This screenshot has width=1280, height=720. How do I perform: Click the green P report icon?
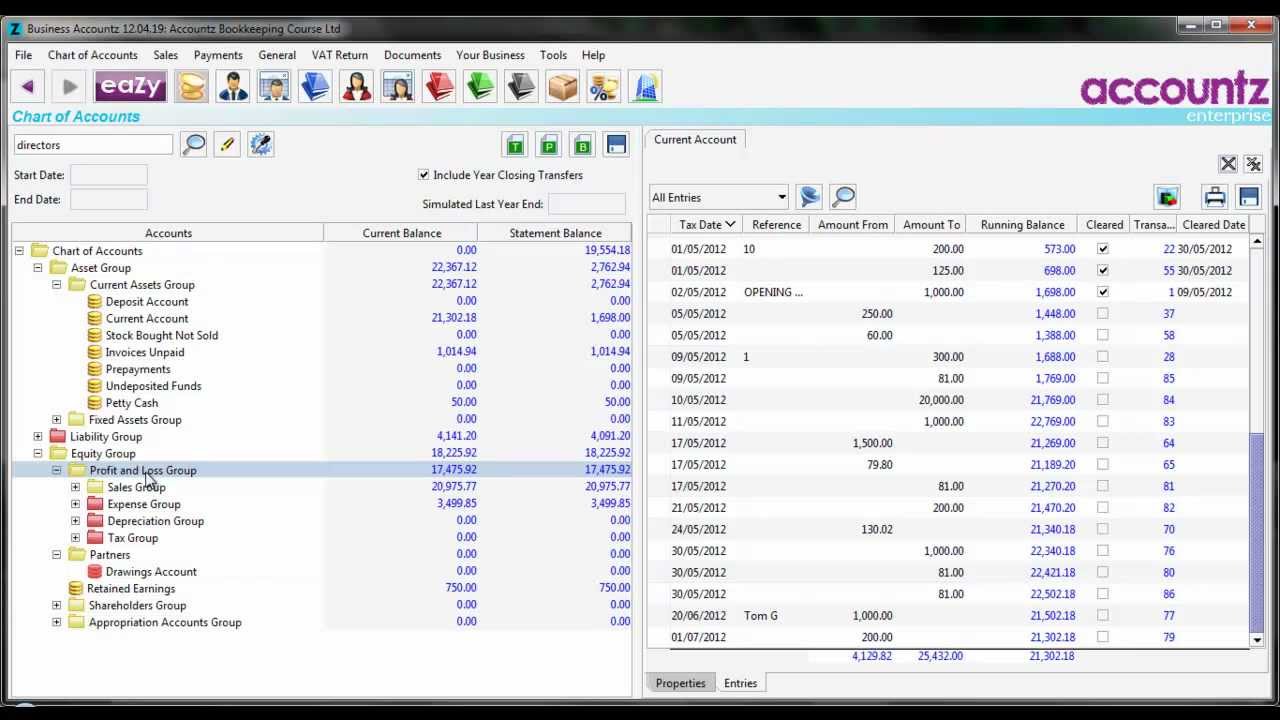coord(549,145)
